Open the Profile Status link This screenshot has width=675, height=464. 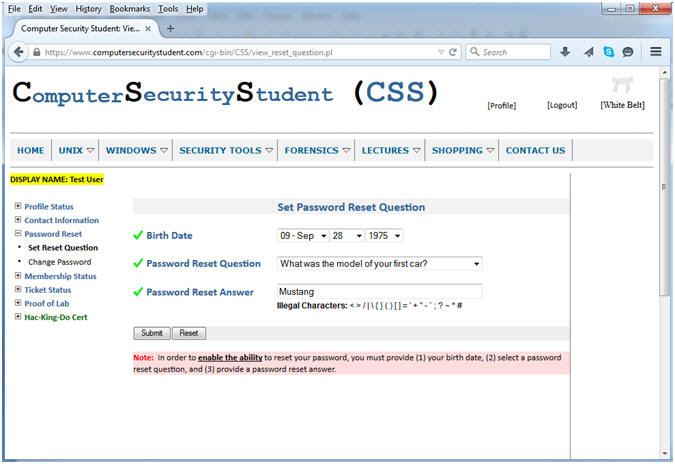click(49, 207)
